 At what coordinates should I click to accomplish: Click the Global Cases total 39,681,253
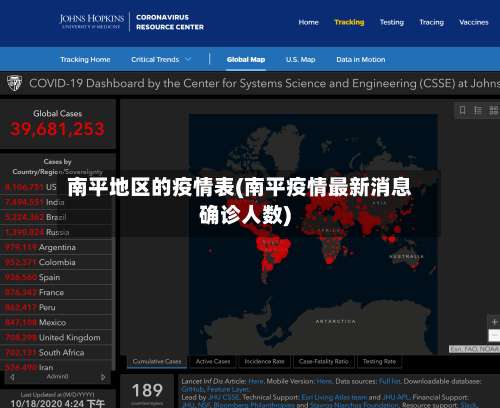tap(57, 129)
